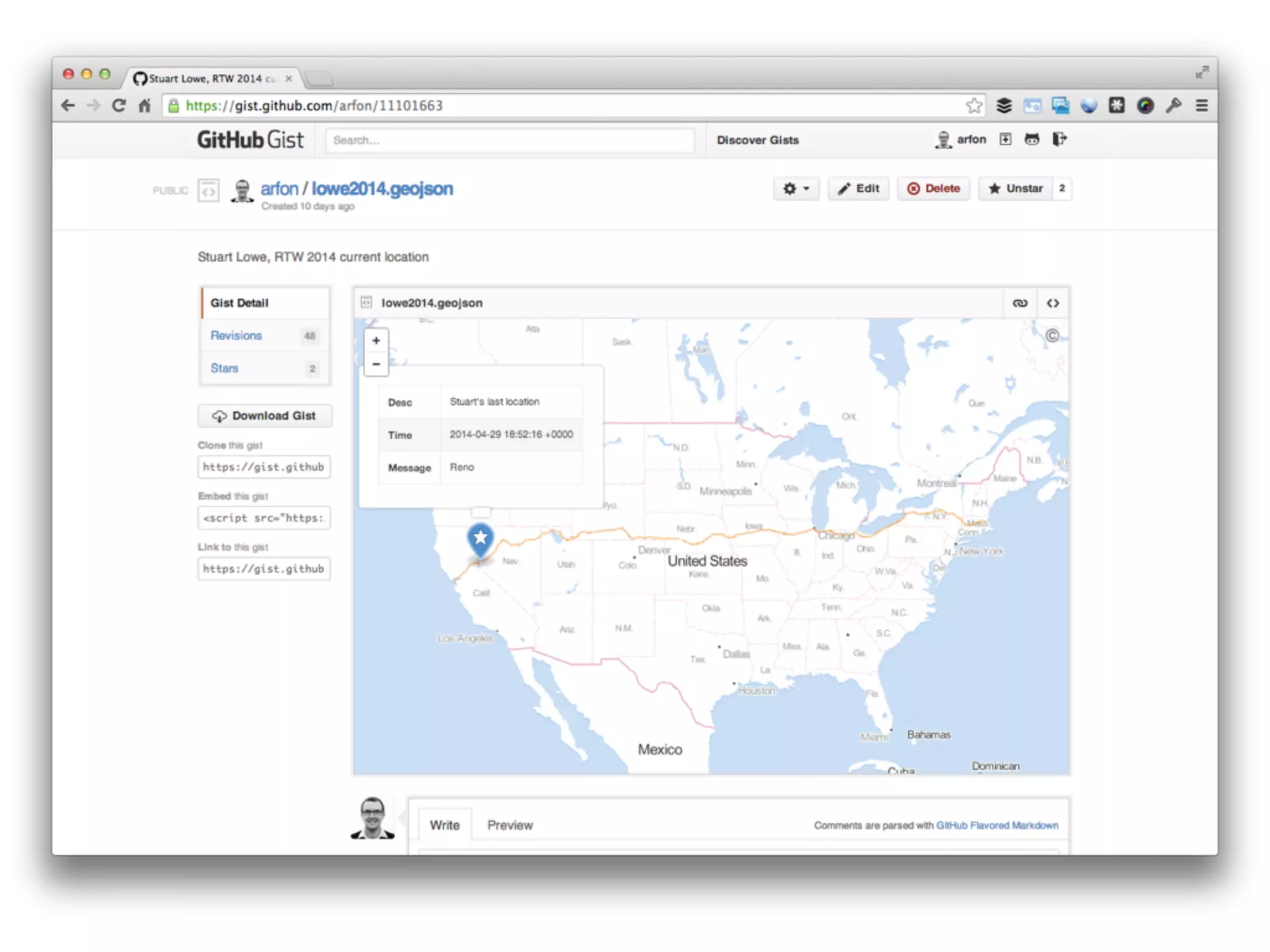Click the sign out icon in header
The width and height of the screenshot is (1270, 952).
point(1059,139)
